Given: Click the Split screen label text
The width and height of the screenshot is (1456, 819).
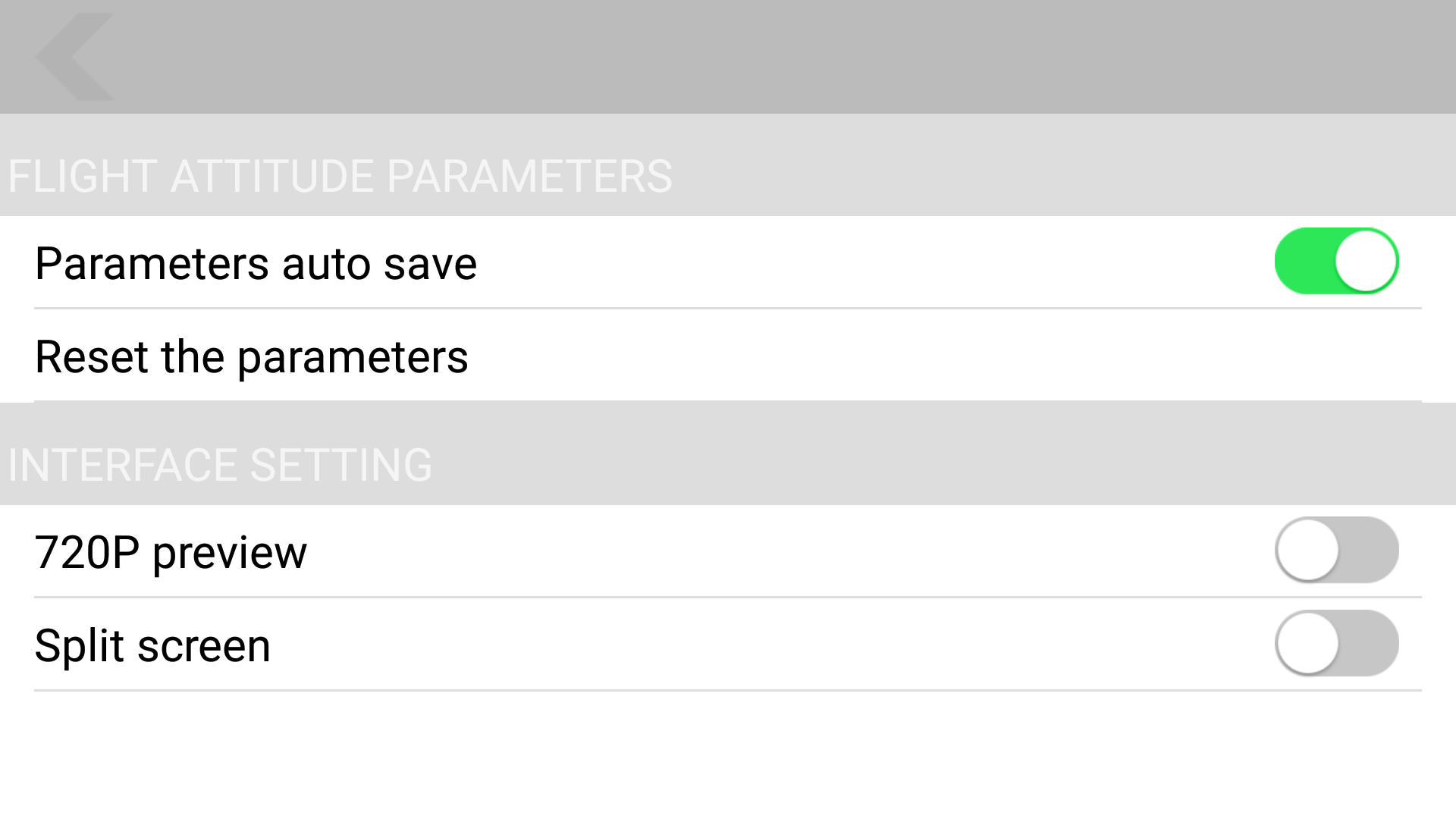Looking at the screenshot, I should [x=152, y=645].
